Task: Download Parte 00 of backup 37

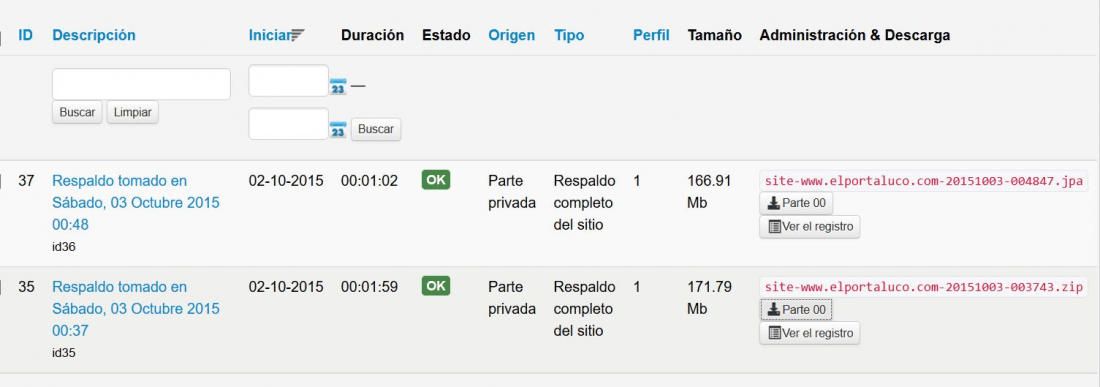Action: (796, 203)
